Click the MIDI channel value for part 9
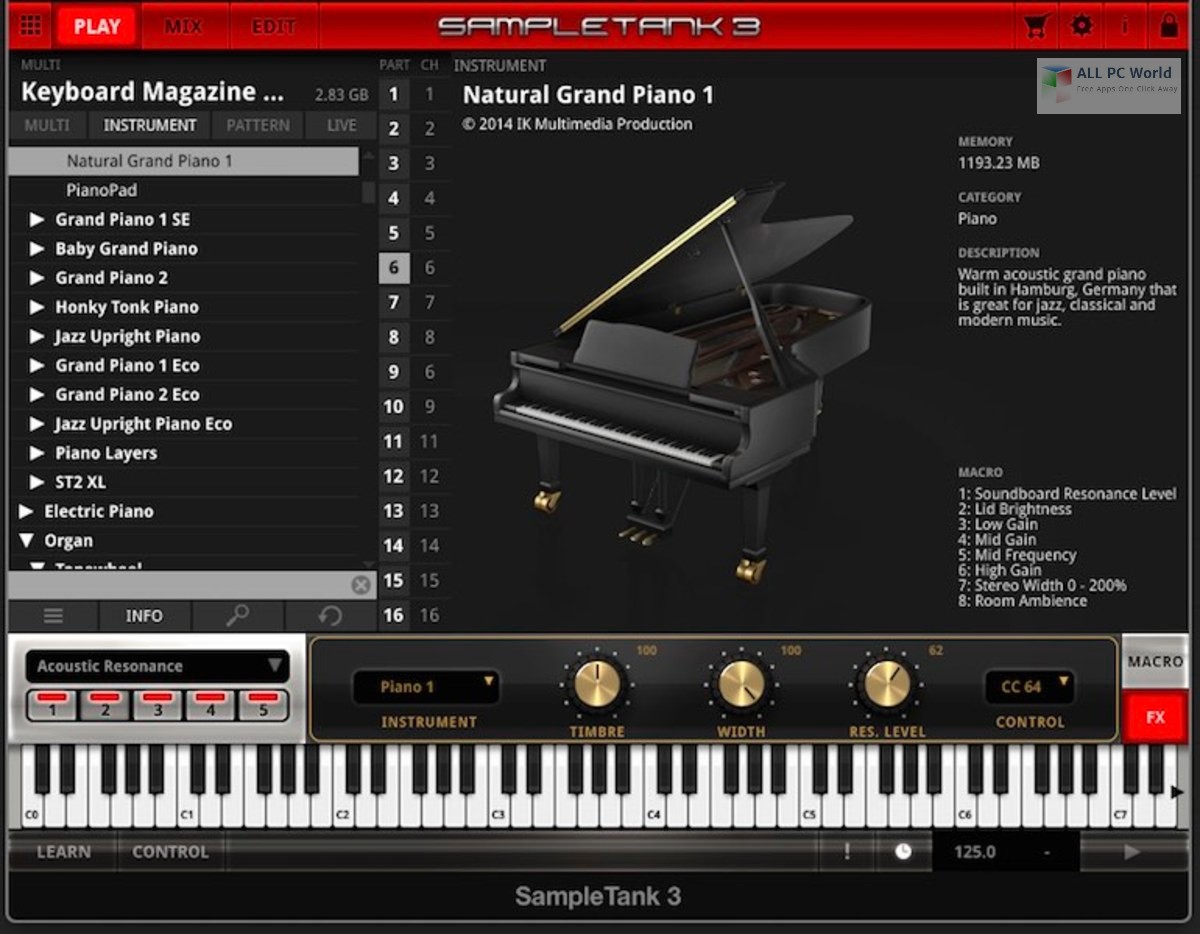The height and width of the screenshot is (934, 1200). 429,371
